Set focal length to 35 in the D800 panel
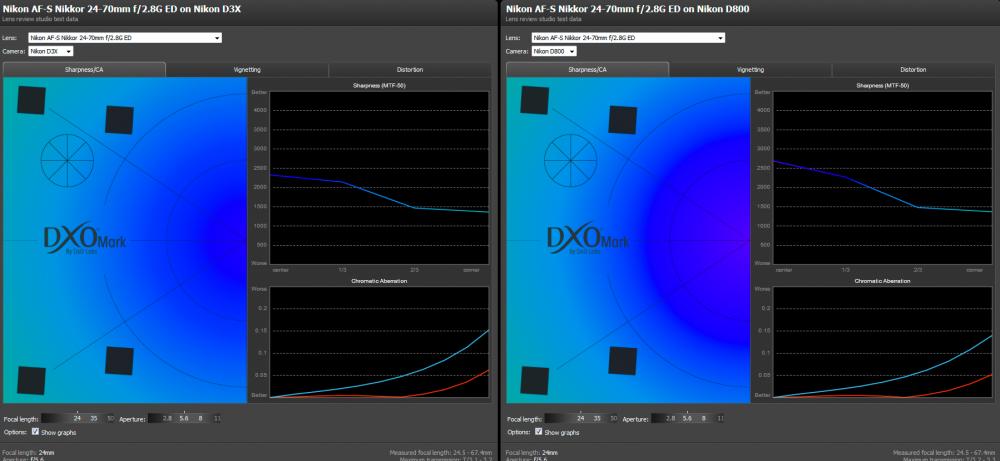Image resolution: width=1000 pixels, height=461 pixels. click(x=597, y=419)
